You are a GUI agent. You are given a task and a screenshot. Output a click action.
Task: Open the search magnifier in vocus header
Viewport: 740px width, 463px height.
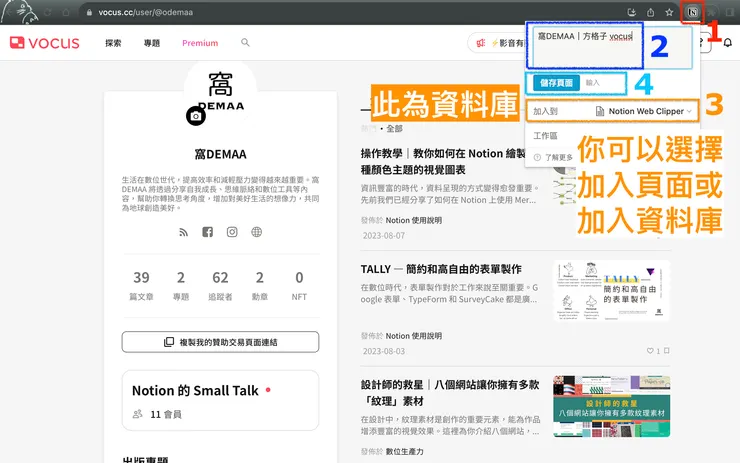click(x=245, y=42)
